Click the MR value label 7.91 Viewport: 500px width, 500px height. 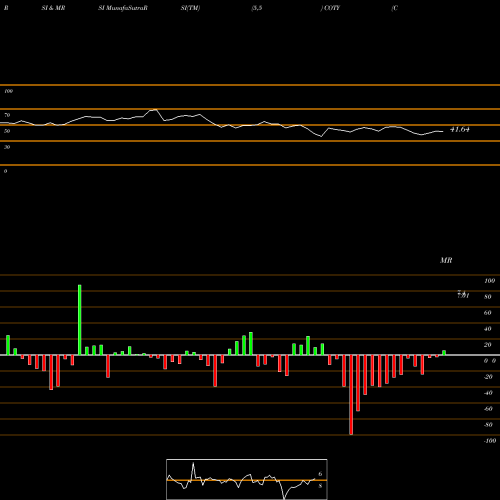click(x=463, y=295)
